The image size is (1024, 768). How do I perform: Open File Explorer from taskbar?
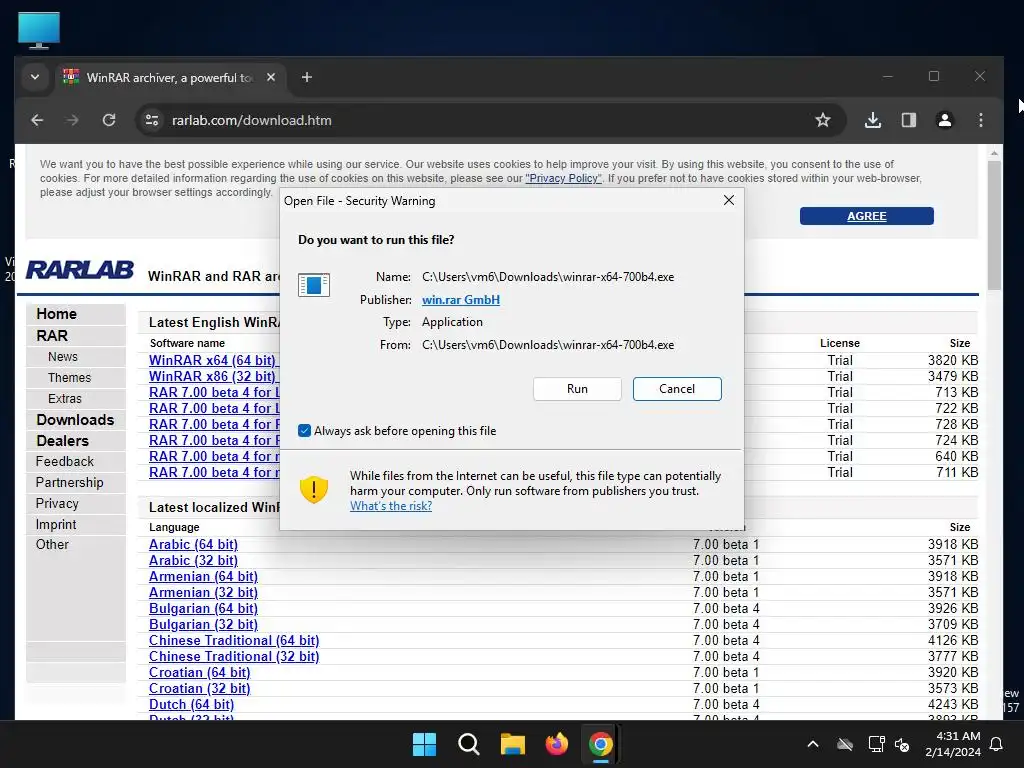[x=513, y=744]
